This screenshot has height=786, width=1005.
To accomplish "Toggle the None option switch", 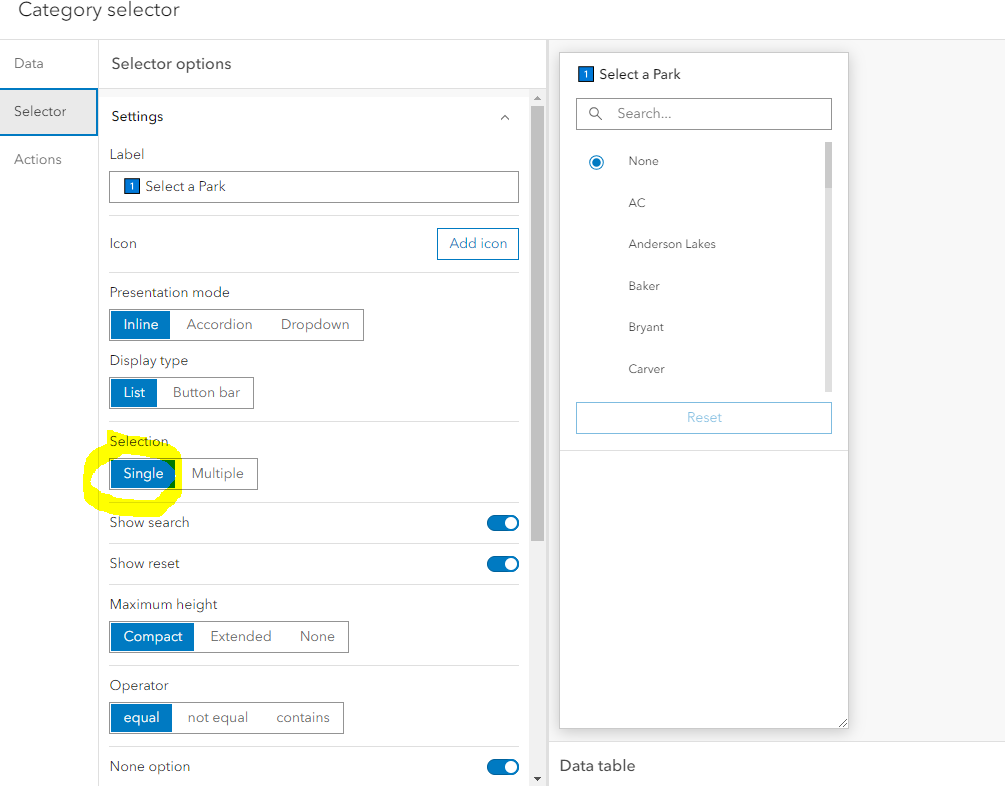I will 503,766.
